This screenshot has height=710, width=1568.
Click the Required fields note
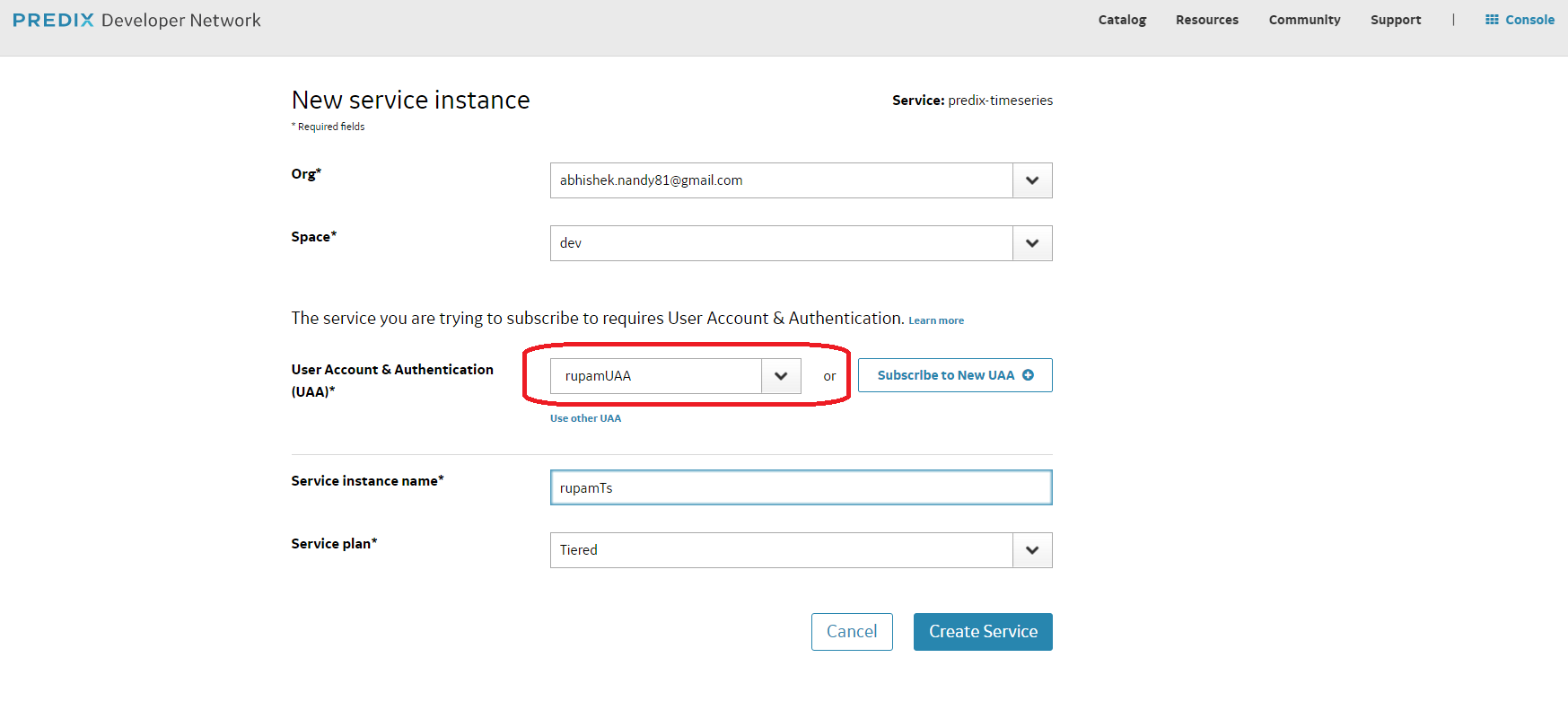coord(328,127)
